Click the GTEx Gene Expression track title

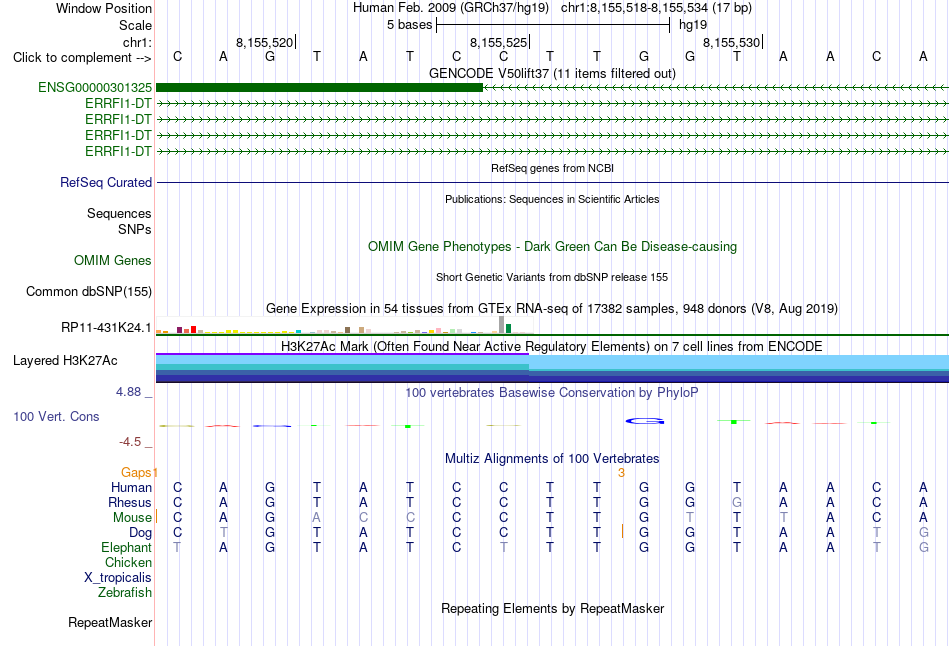coord(552,308)
